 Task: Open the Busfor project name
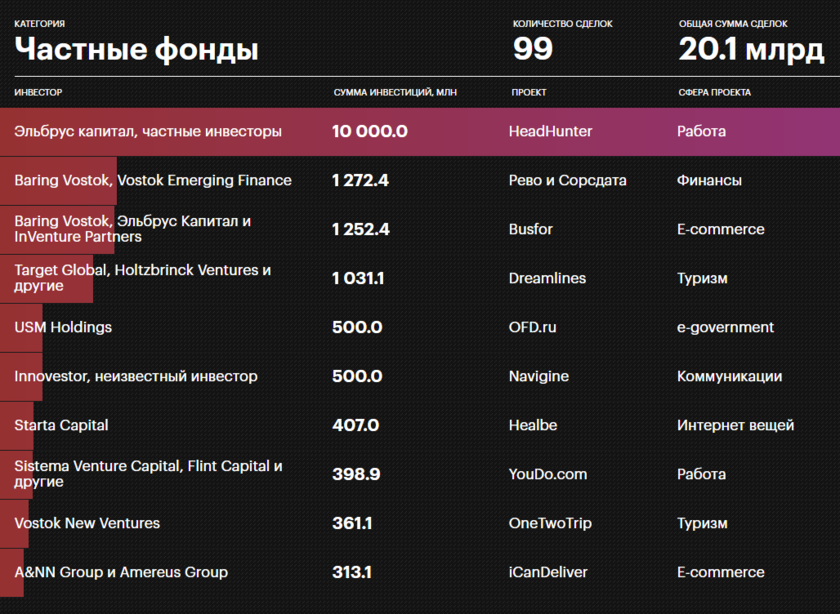(531, 229)
